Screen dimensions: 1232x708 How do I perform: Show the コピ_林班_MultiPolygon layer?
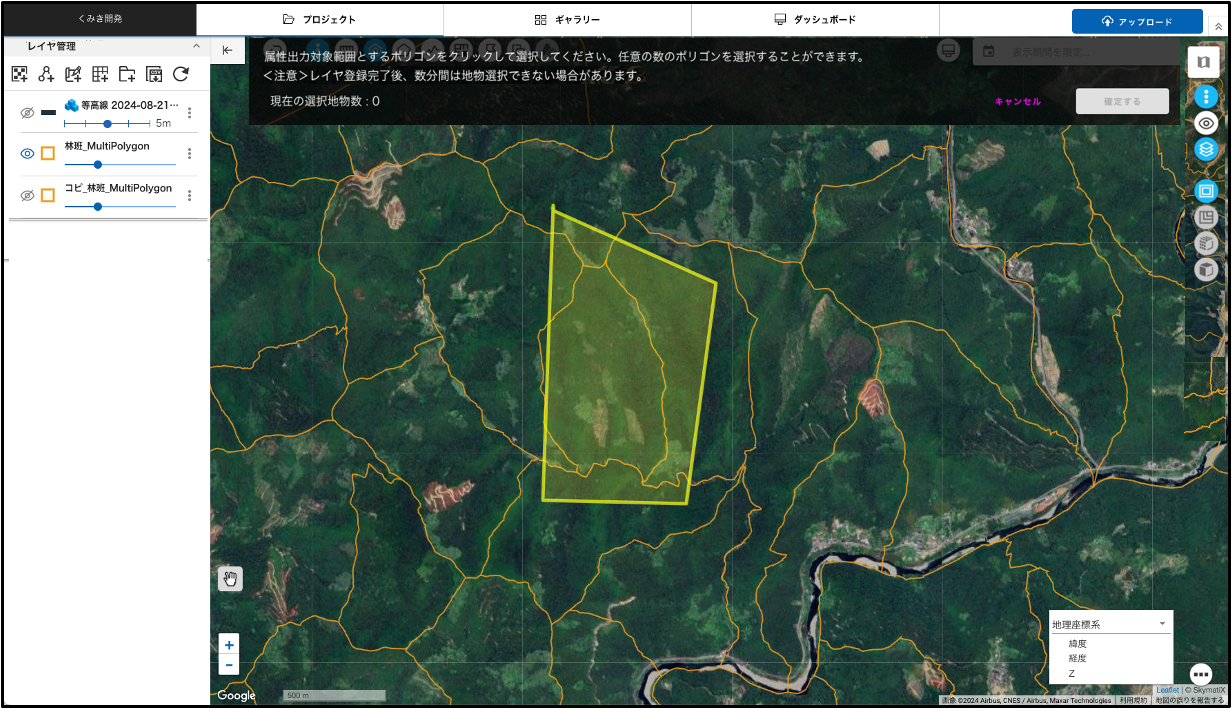tap(27, 195)
